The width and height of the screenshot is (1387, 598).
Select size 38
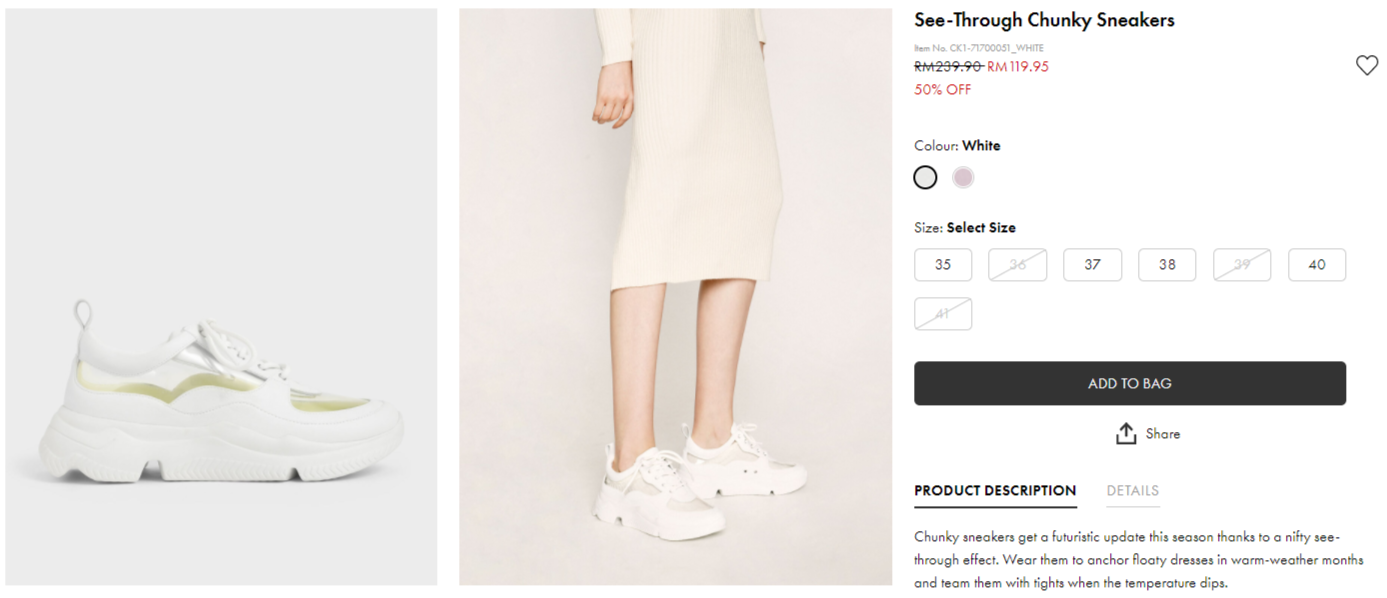tap(1167, 265)
